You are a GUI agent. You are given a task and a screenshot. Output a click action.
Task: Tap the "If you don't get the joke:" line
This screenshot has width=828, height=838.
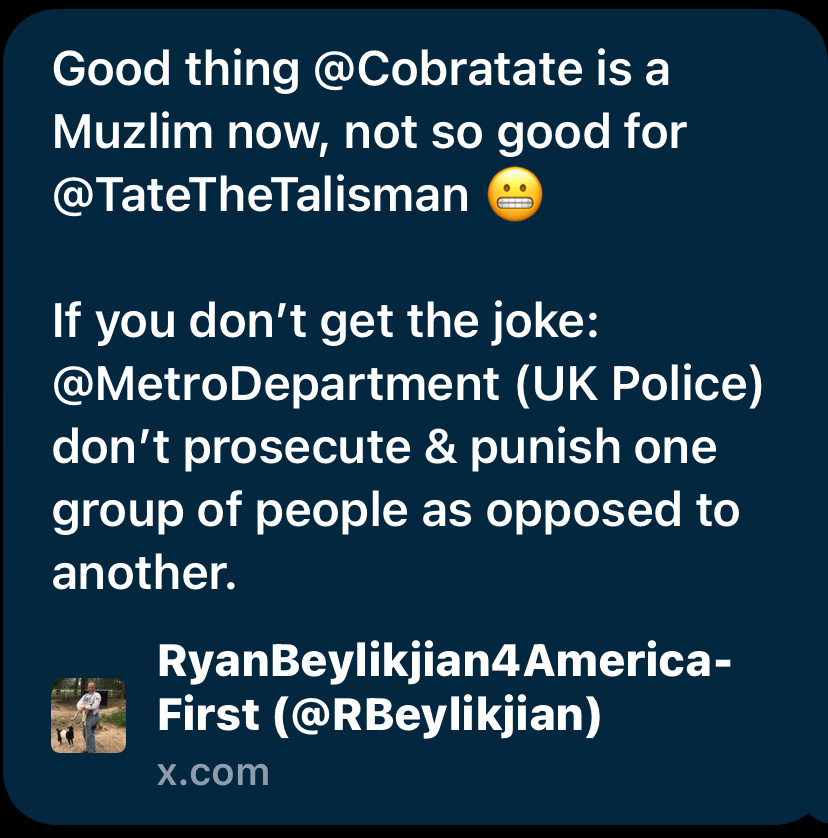326,321
